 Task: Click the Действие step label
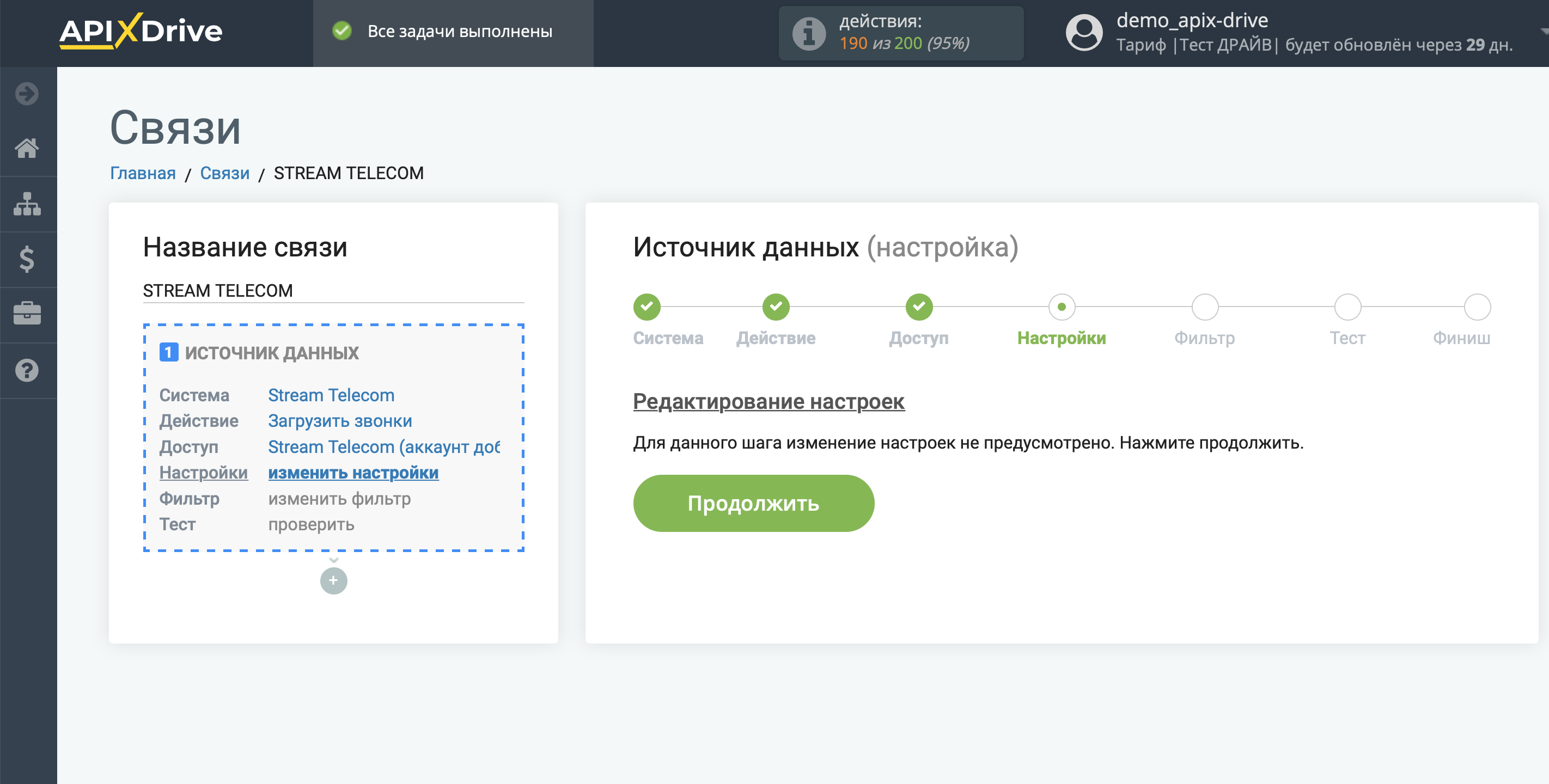click(776, 338)
